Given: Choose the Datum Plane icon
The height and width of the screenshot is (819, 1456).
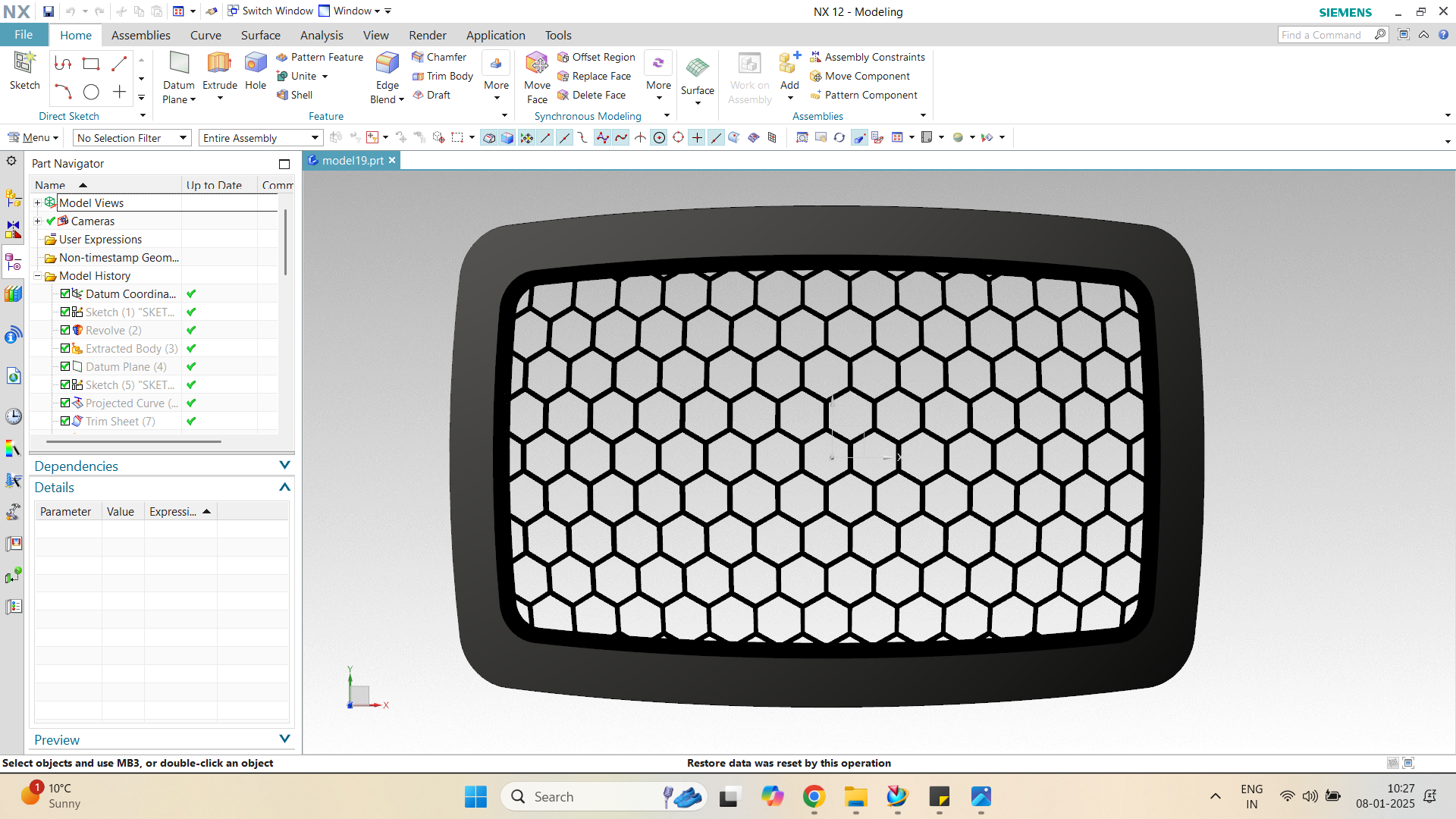Looking at the screenshot, I should [x=179, y=64].
